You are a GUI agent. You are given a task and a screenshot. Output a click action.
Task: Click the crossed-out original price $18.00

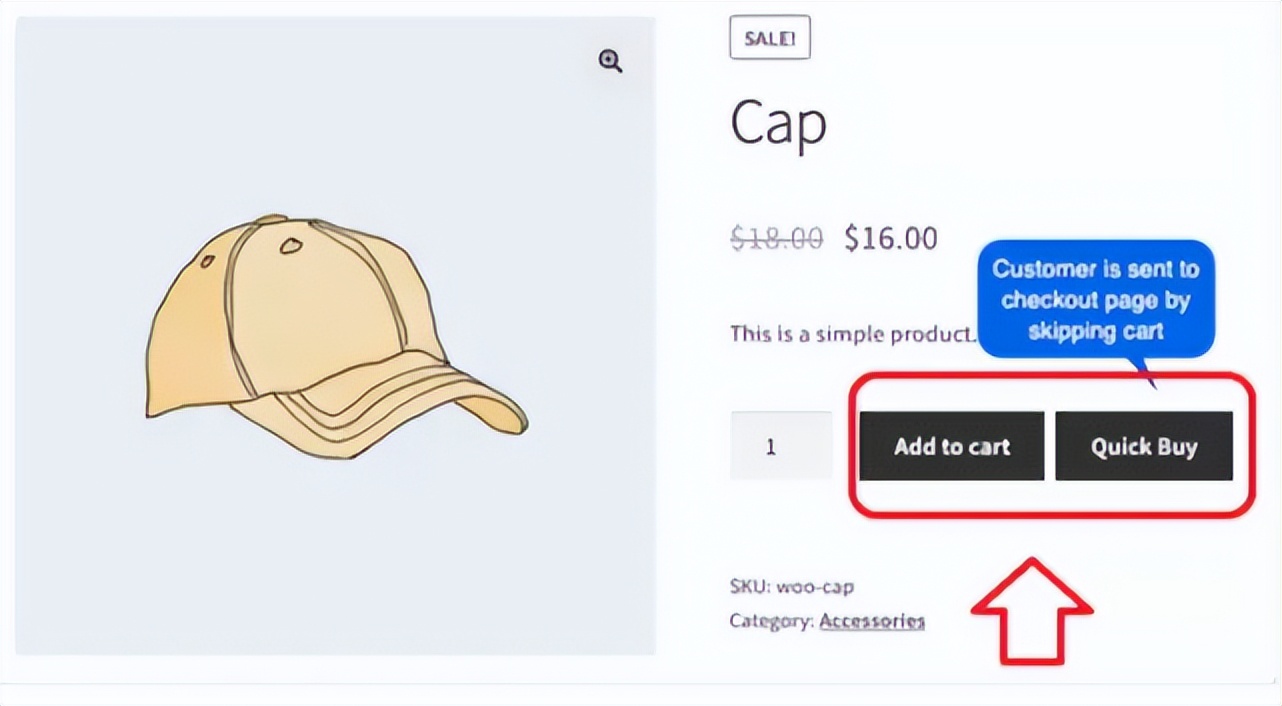pos(775,238)
